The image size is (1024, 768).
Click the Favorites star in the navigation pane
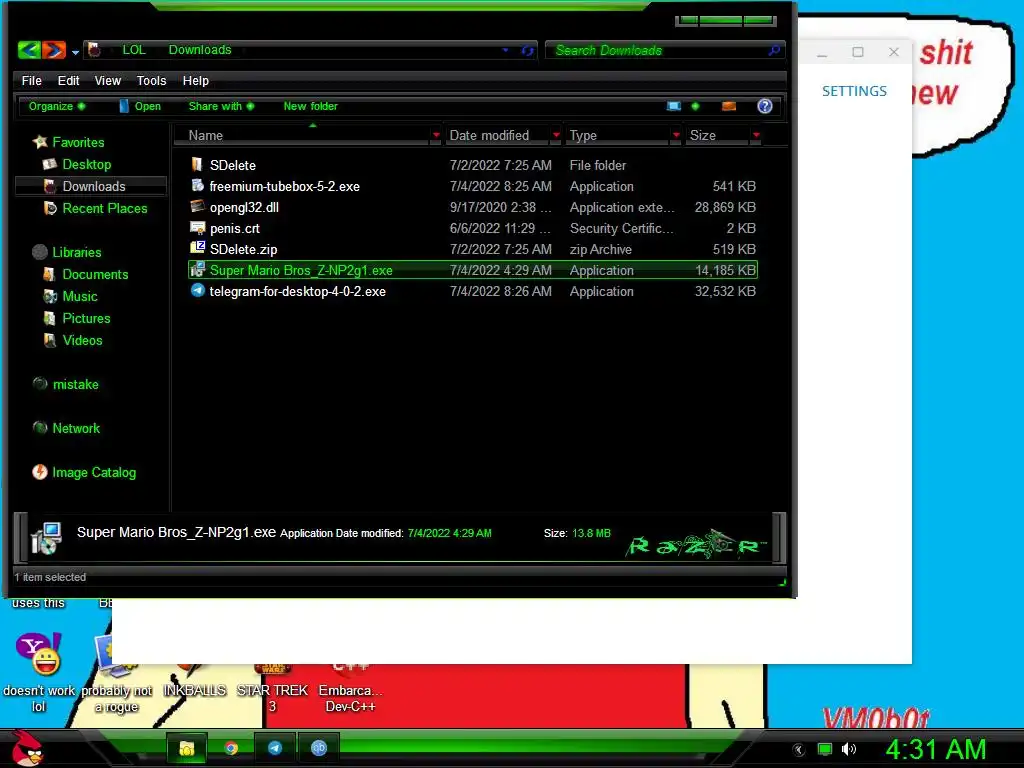40,142
